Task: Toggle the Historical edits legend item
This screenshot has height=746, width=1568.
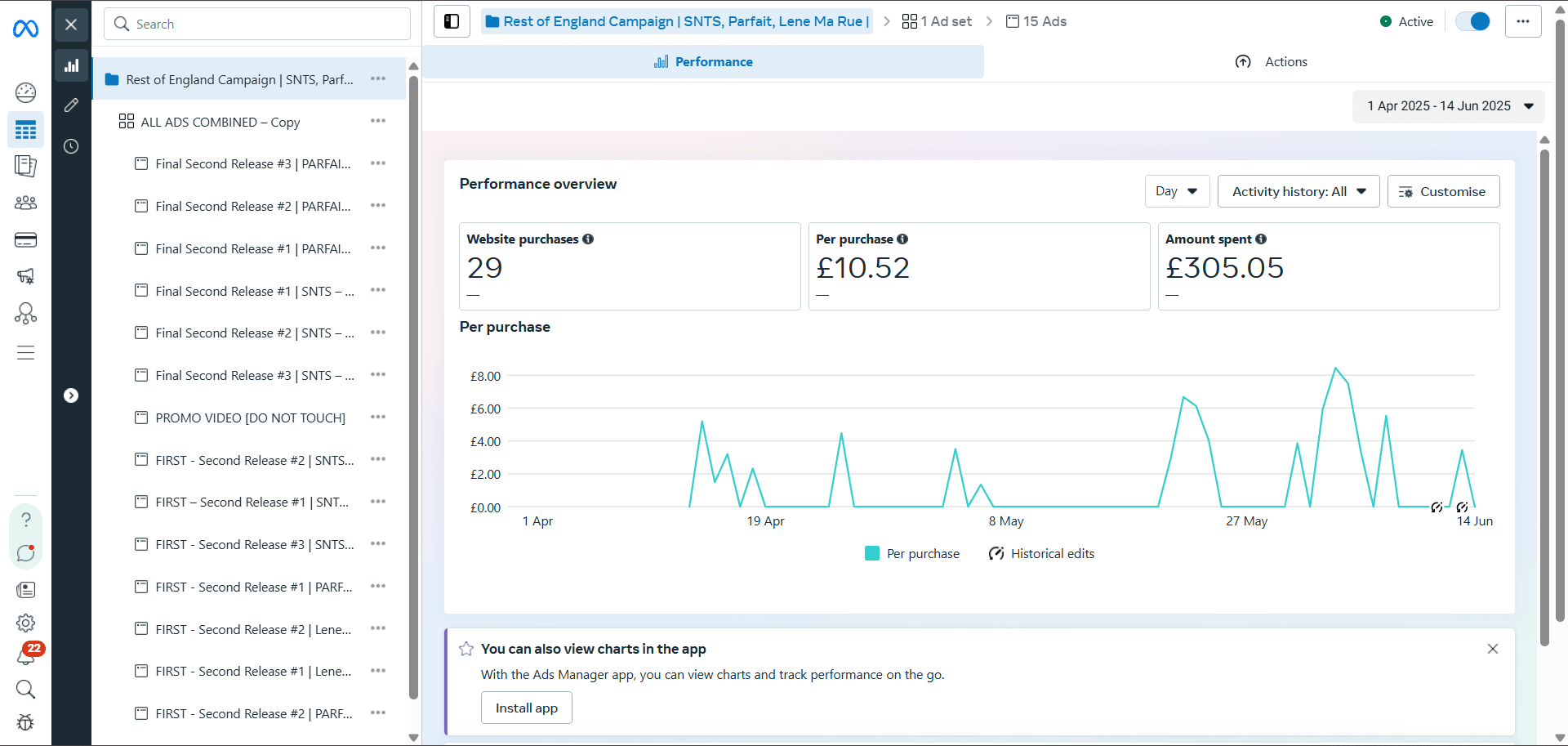Action: point(1041,554)
